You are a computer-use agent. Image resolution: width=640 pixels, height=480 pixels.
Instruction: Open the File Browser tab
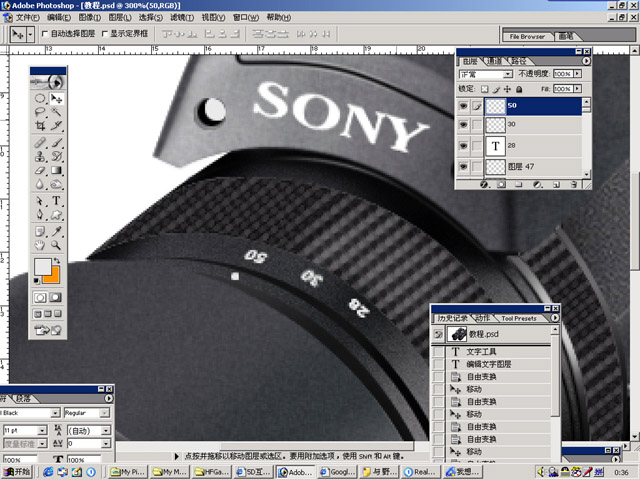point(527,36)
